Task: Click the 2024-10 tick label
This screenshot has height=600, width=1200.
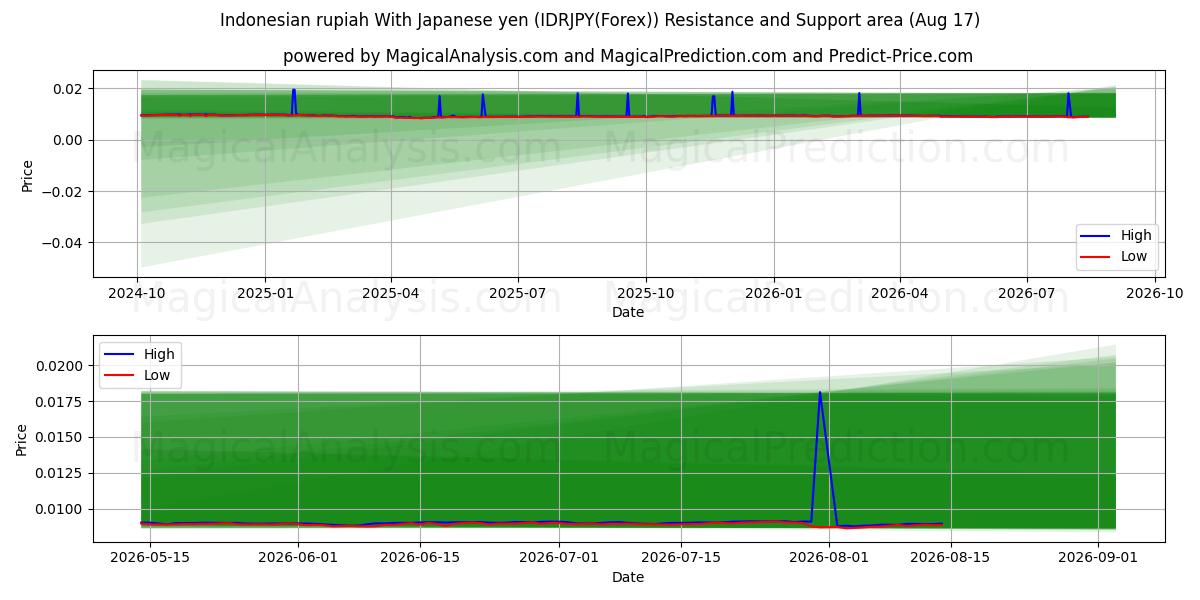Action: point(137,294)
